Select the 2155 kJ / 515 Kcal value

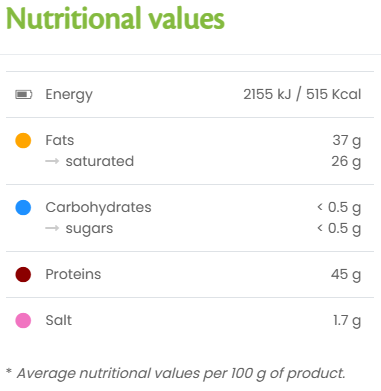[x=302, y=94]
